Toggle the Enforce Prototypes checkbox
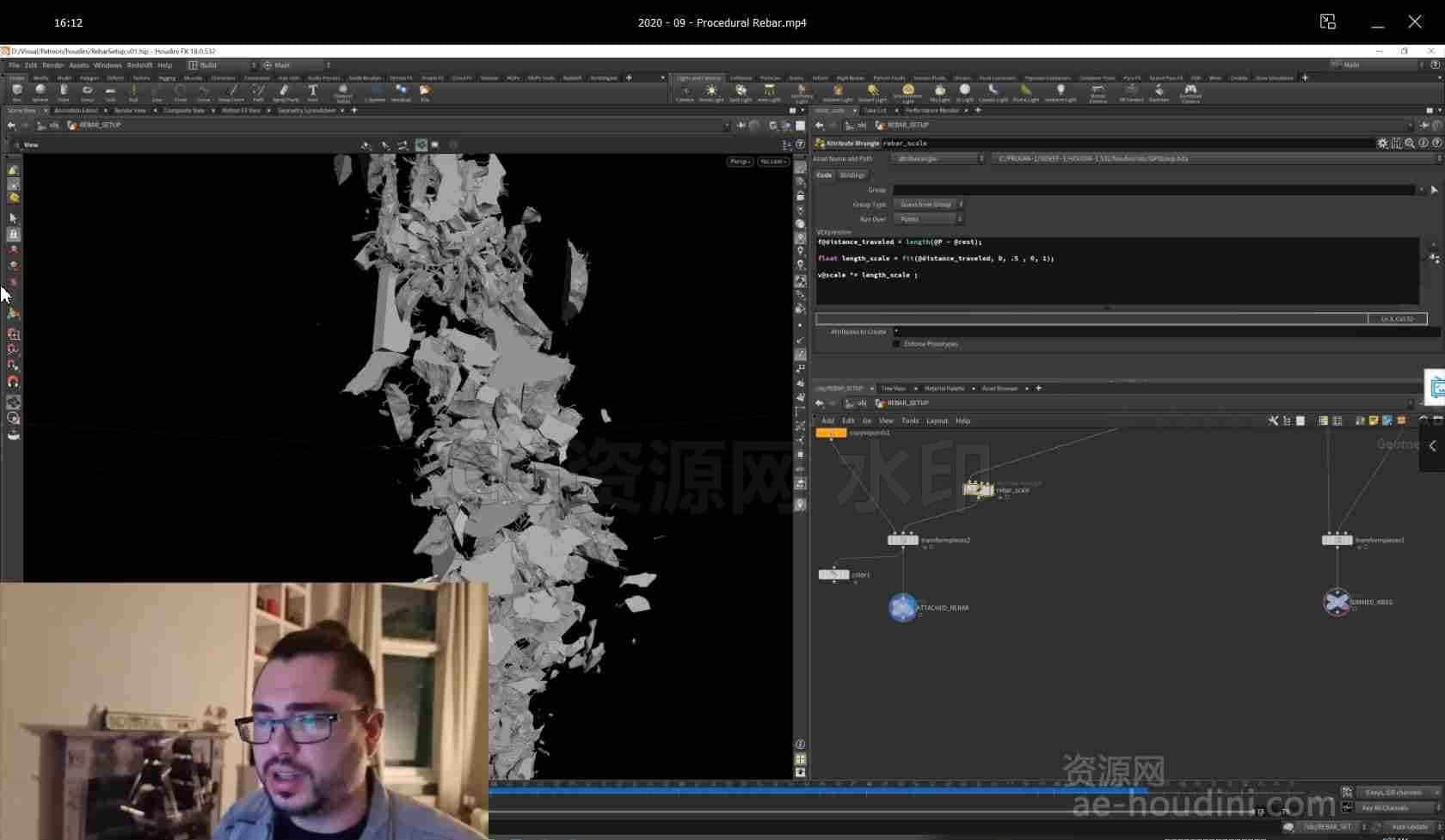 (897, 344)
